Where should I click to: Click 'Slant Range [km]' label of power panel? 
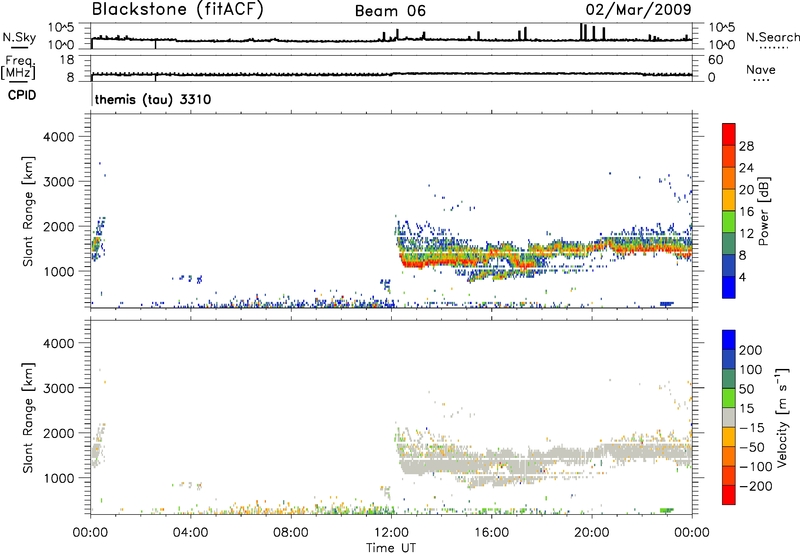(28, 211)
